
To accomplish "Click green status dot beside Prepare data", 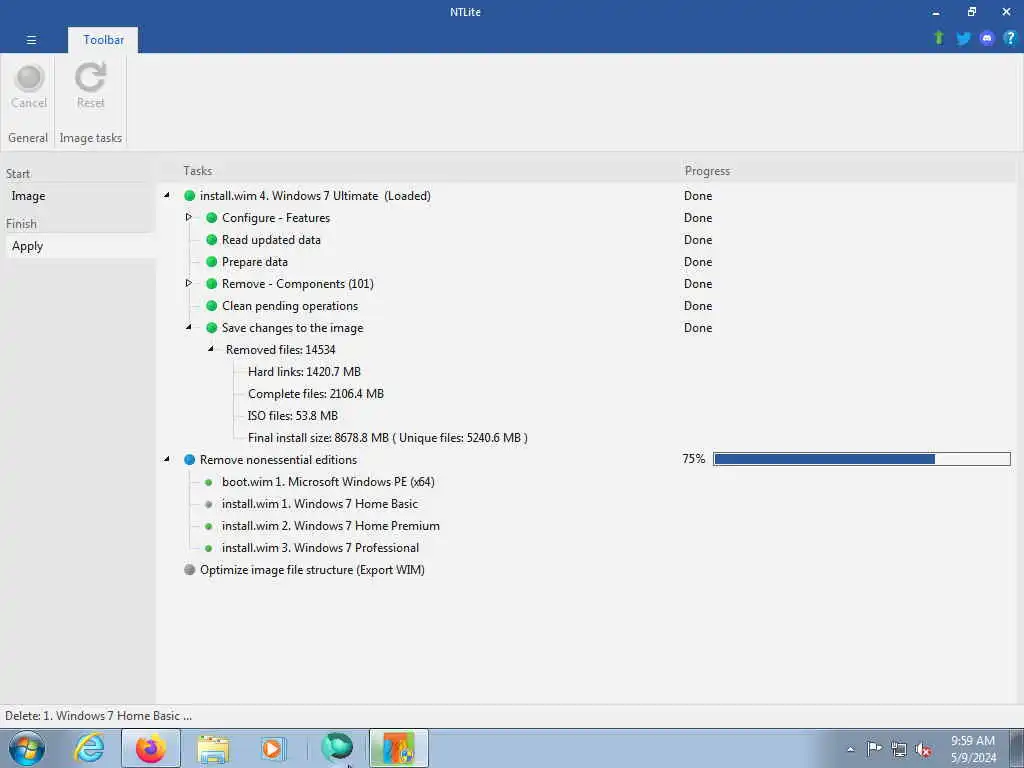I will (x=212, y=262).
